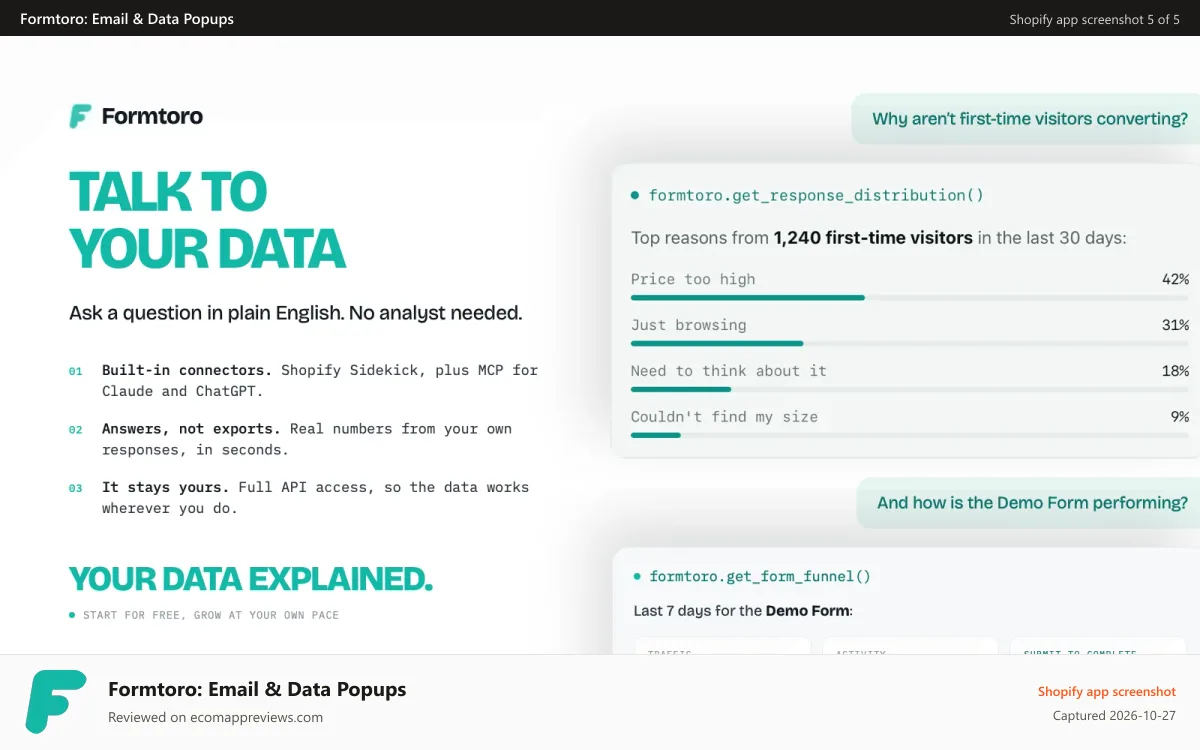The width and height of the screenshot is (1200, 750).
Task: Click the TALK TO YOUR DATA headline
Action: 207,220
